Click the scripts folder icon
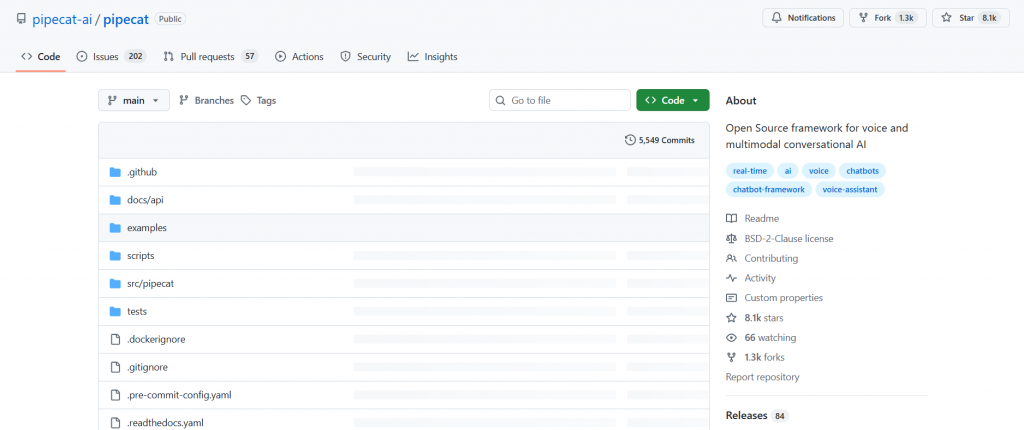 116,256
